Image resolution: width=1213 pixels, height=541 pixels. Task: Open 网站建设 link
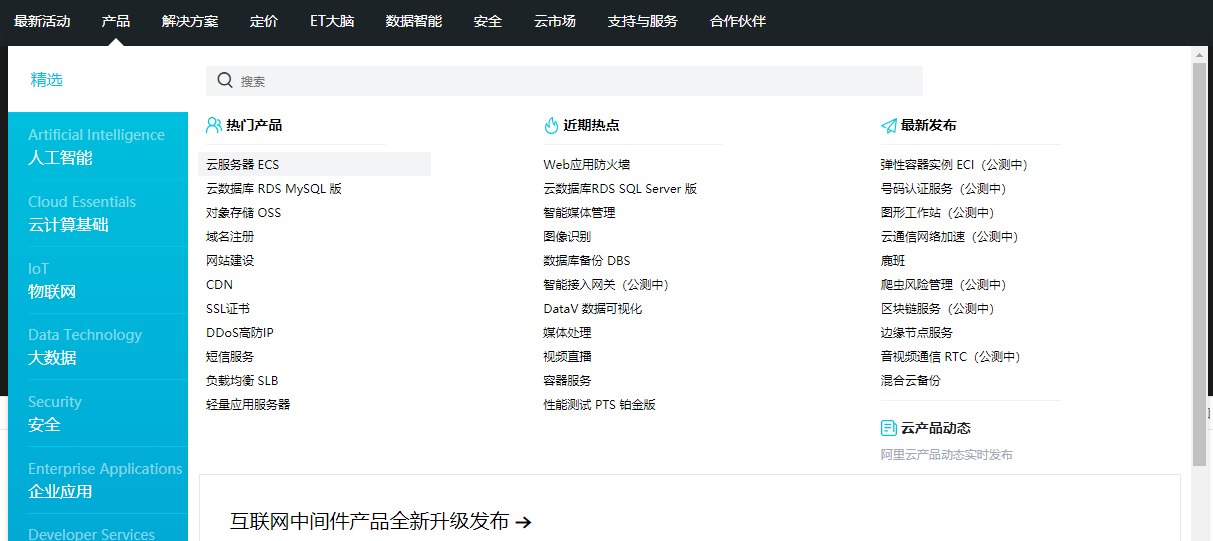(x=230, y=260)
